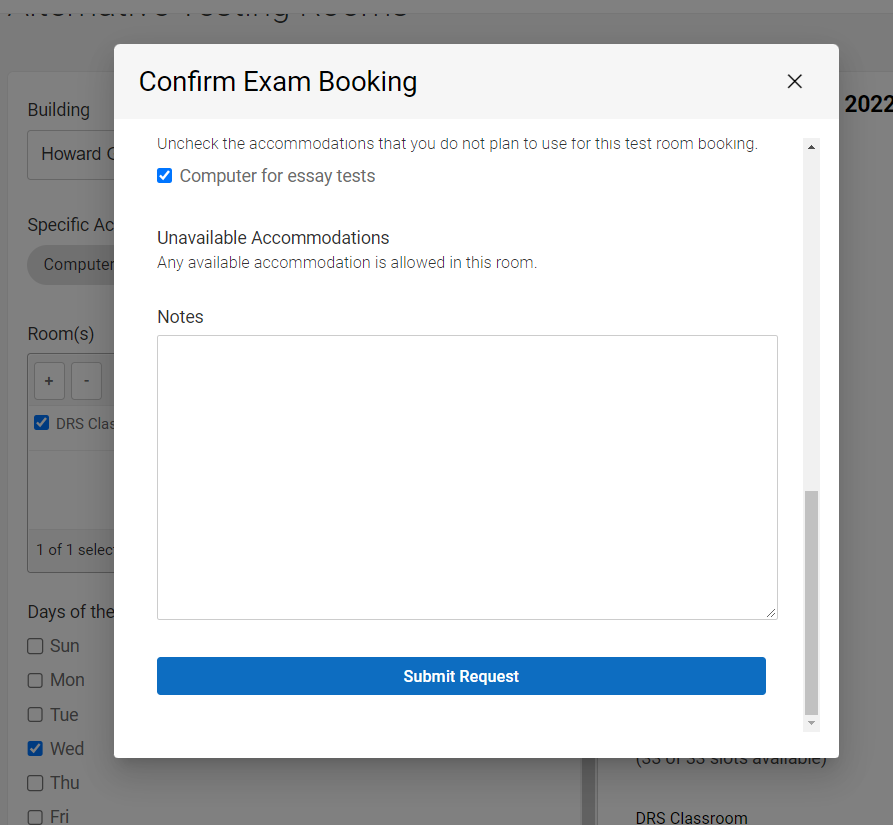
Task: Close the Confirm Exam Booking dialog
Action: [x=794, y=81]
